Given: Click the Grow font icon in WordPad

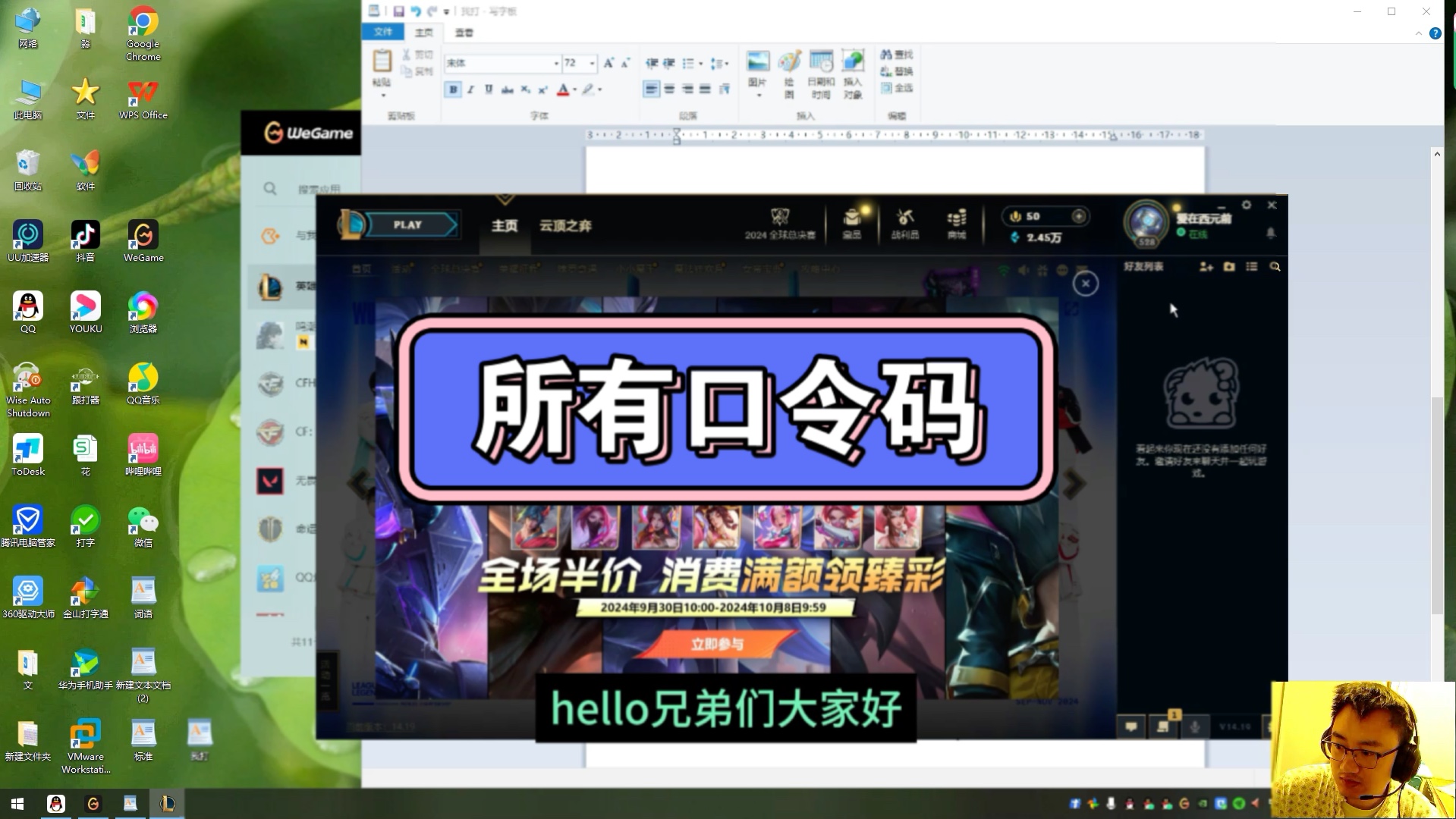Looking at the screenshot, I should click(609, 63).
